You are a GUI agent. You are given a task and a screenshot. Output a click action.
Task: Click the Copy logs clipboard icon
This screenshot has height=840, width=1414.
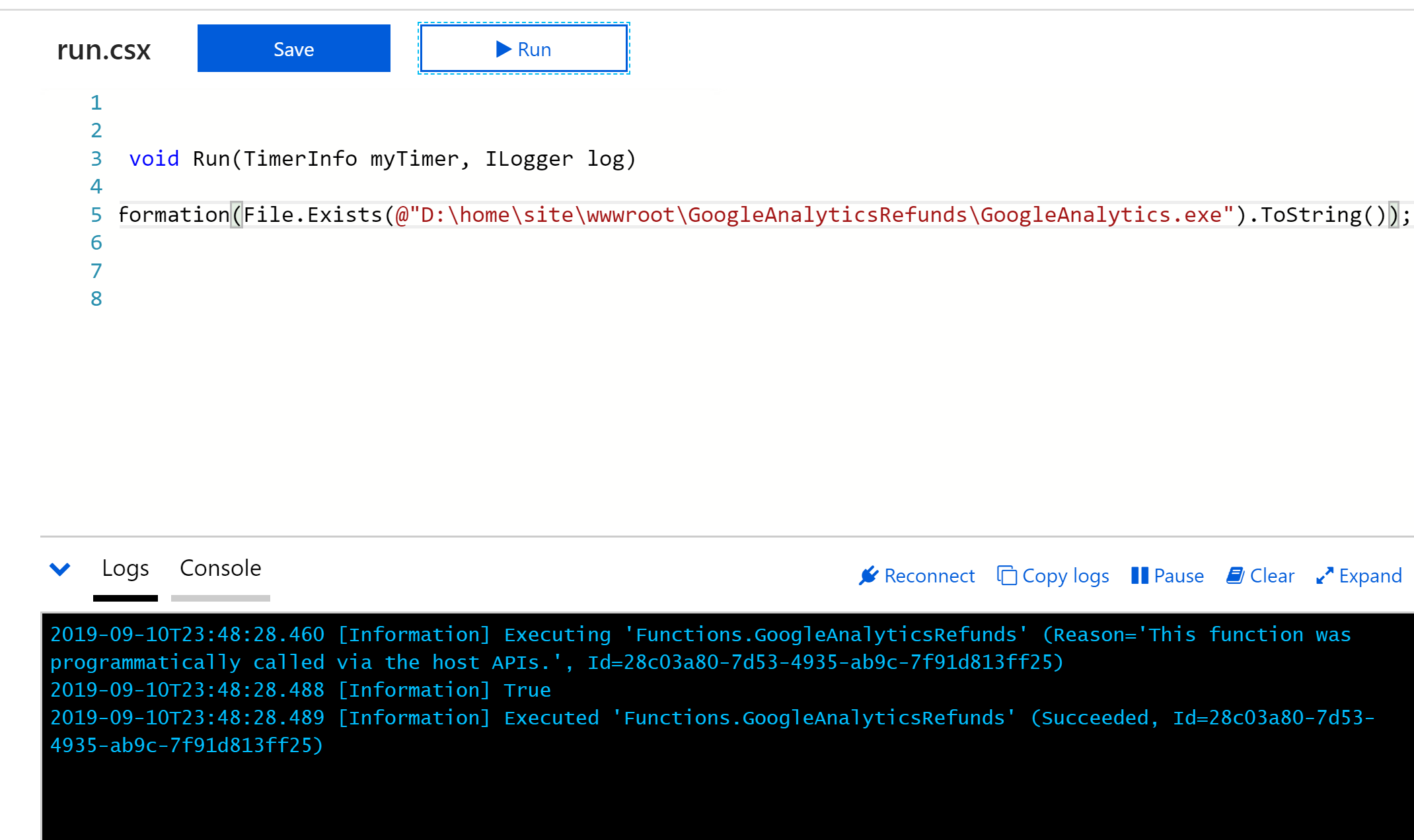click(1006, 575)
